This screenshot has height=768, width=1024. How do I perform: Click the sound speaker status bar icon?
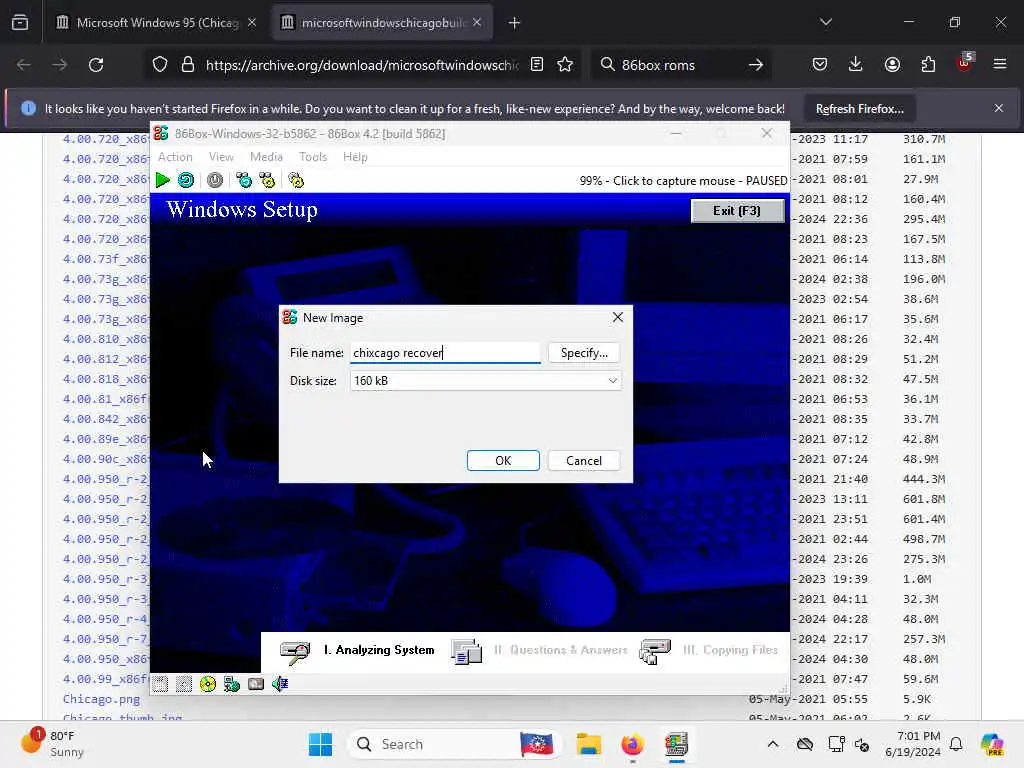(280, 684)
